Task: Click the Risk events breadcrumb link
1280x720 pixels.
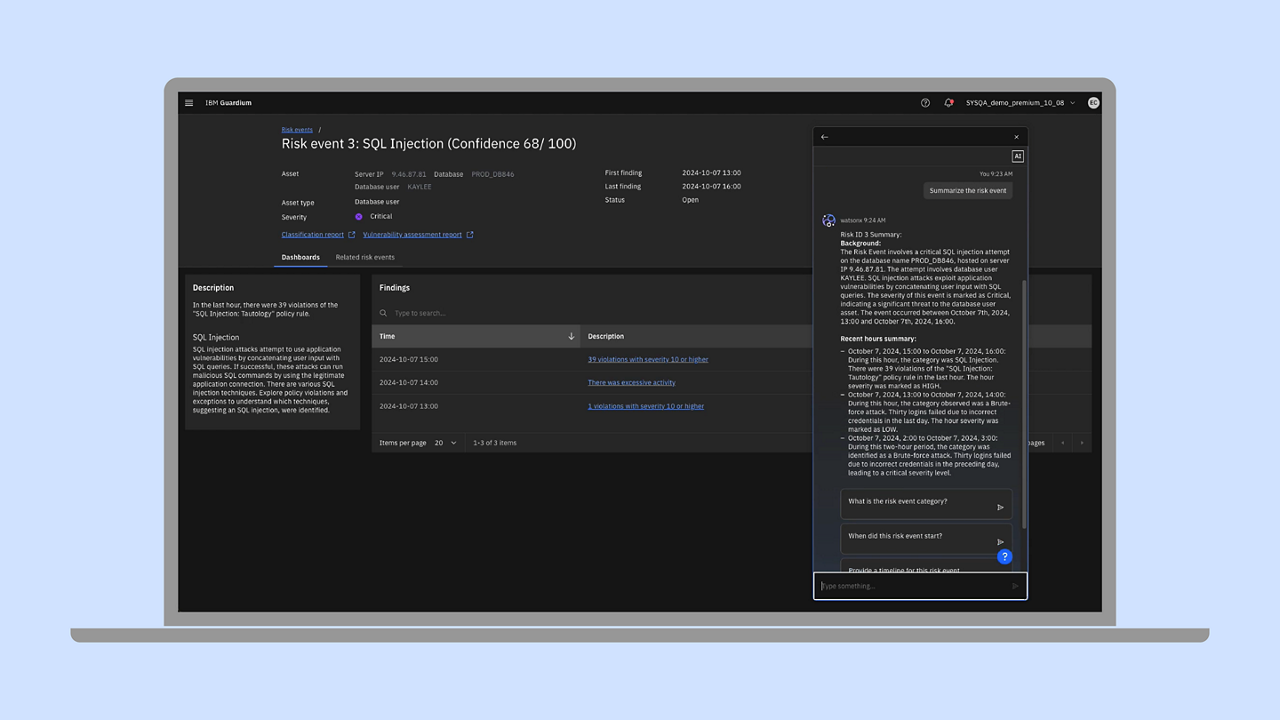Action: point(297,130)
